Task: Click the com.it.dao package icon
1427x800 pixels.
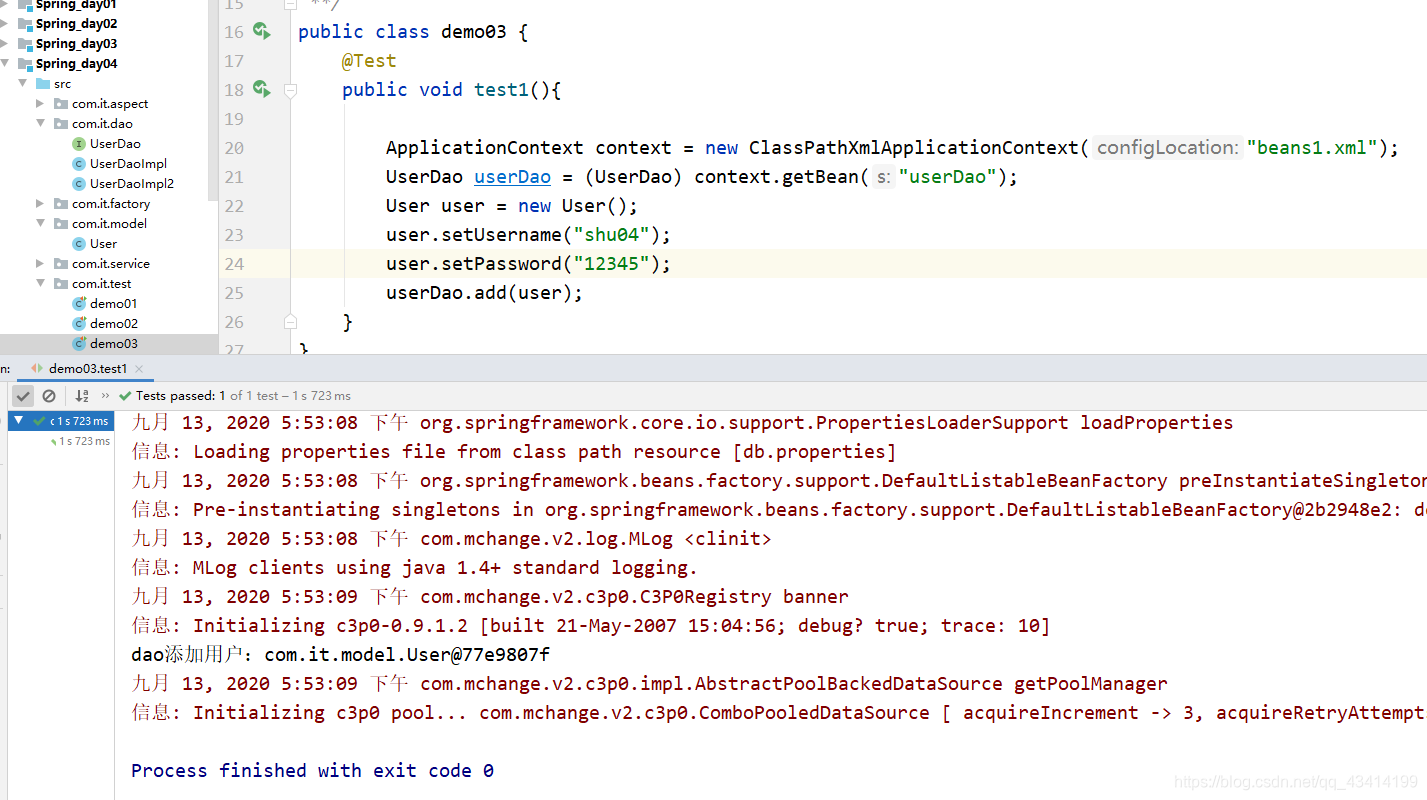Action: point(61,123)
